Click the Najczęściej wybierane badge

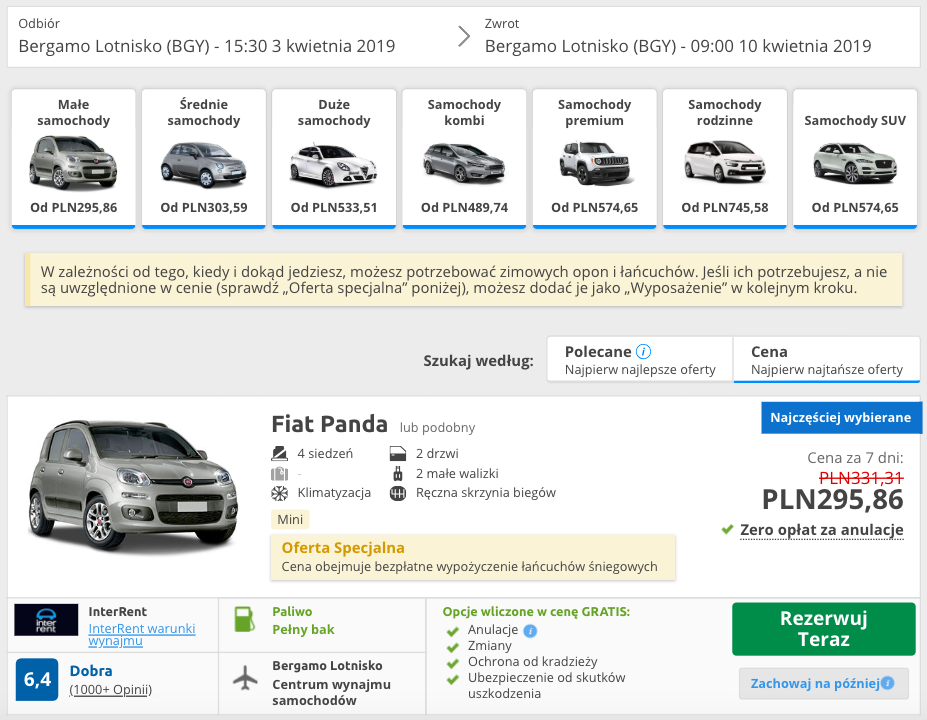tap(841, 417)
